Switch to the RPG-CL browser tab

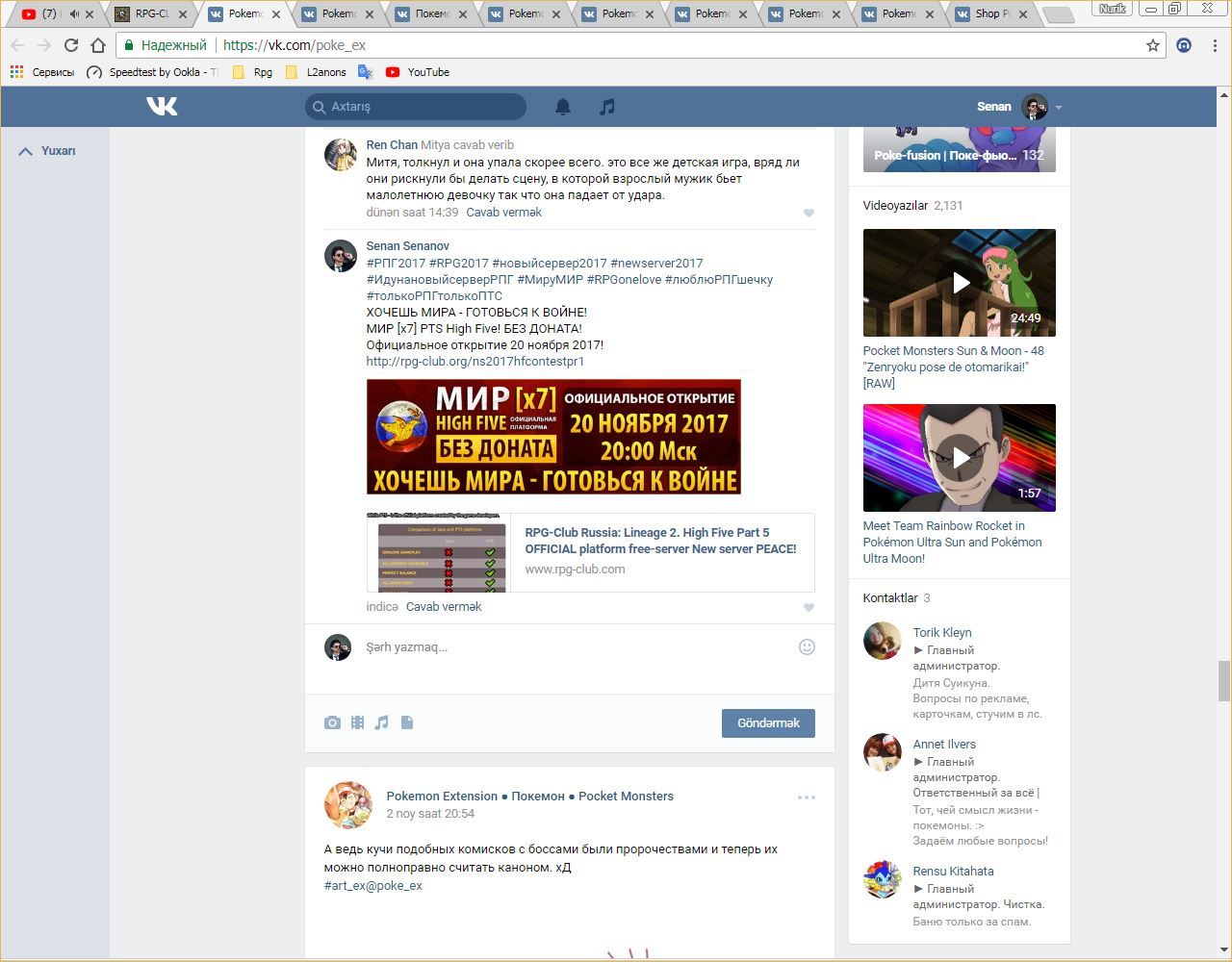pyautogui.click(x=149, y=13)
